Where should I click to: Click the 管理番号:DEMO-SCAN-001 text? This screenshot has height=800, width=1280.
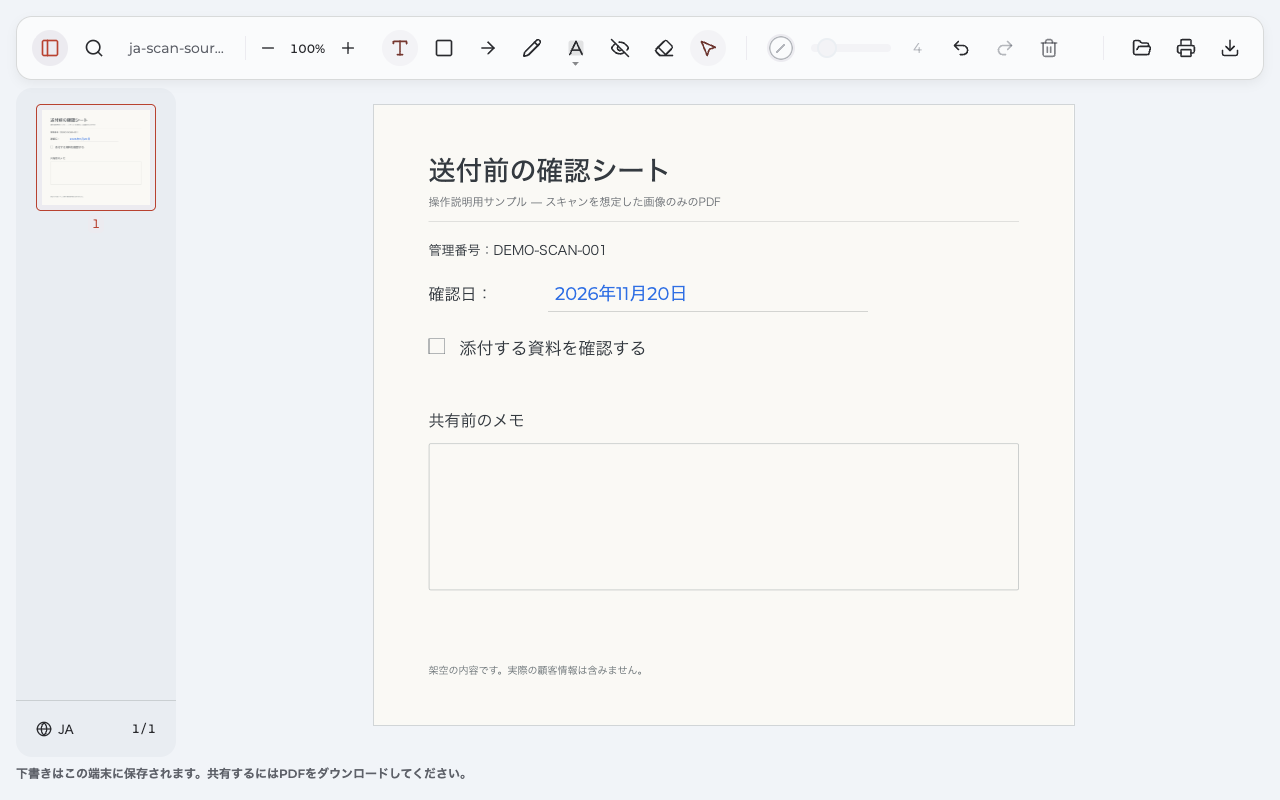[517, 250]
